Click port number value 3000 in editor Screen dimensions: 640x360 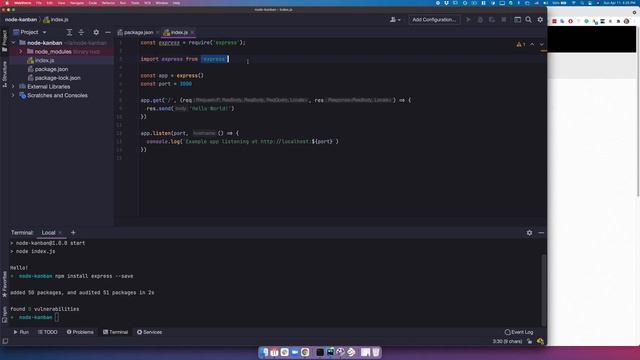pos(185,84)
